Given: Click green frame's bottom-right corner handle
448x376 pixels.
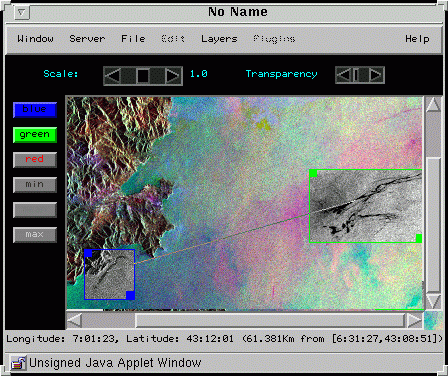Looking at the screenshot, I should coord(419,238).
